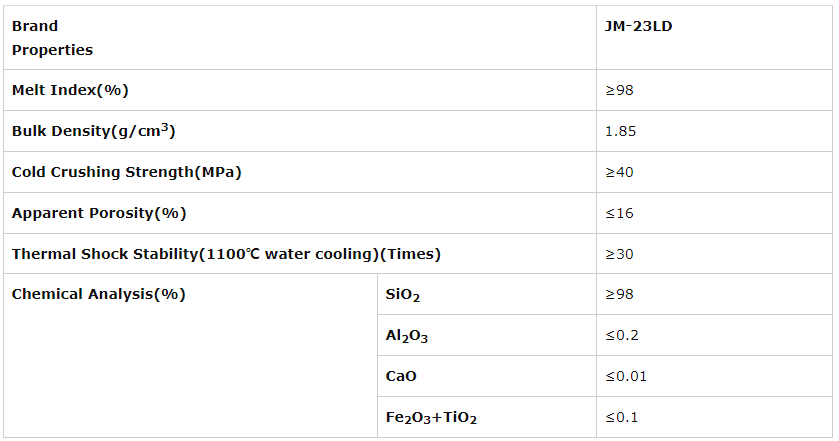Screen dimensions: 839x441
Task: Click the Melt Index(%) row label
Action: coord(70,90)
